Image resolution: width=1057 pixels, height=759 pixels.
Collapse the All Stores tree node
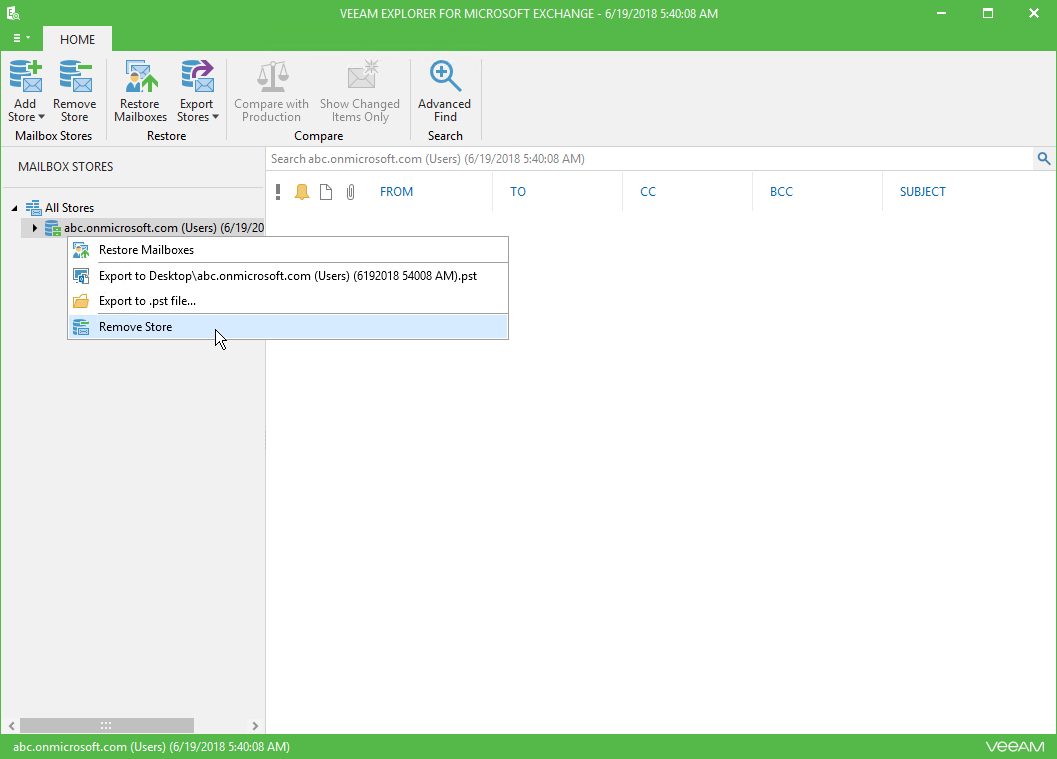pos(14,208)
